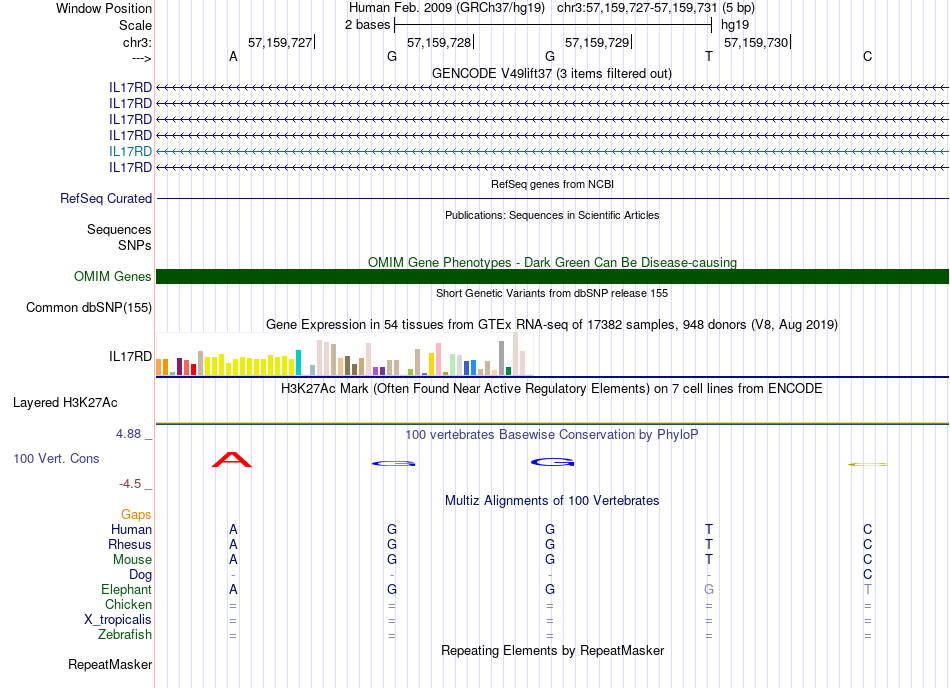Viewport: 950px width, 688px height.
Task: Open the GTEx Gene Expression track title
Action: [x=552, y=324]
